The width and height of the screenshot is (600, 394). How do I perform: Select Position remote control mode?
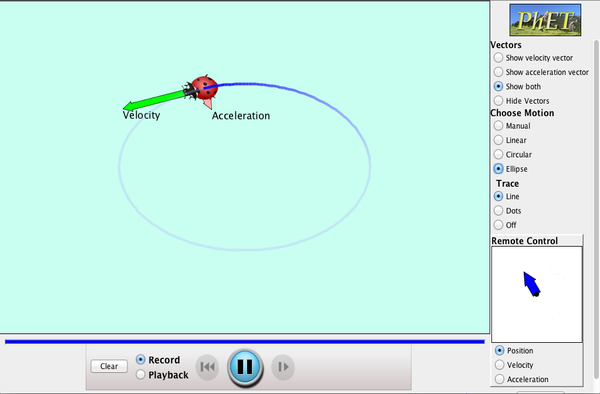(x=514, y=350)
